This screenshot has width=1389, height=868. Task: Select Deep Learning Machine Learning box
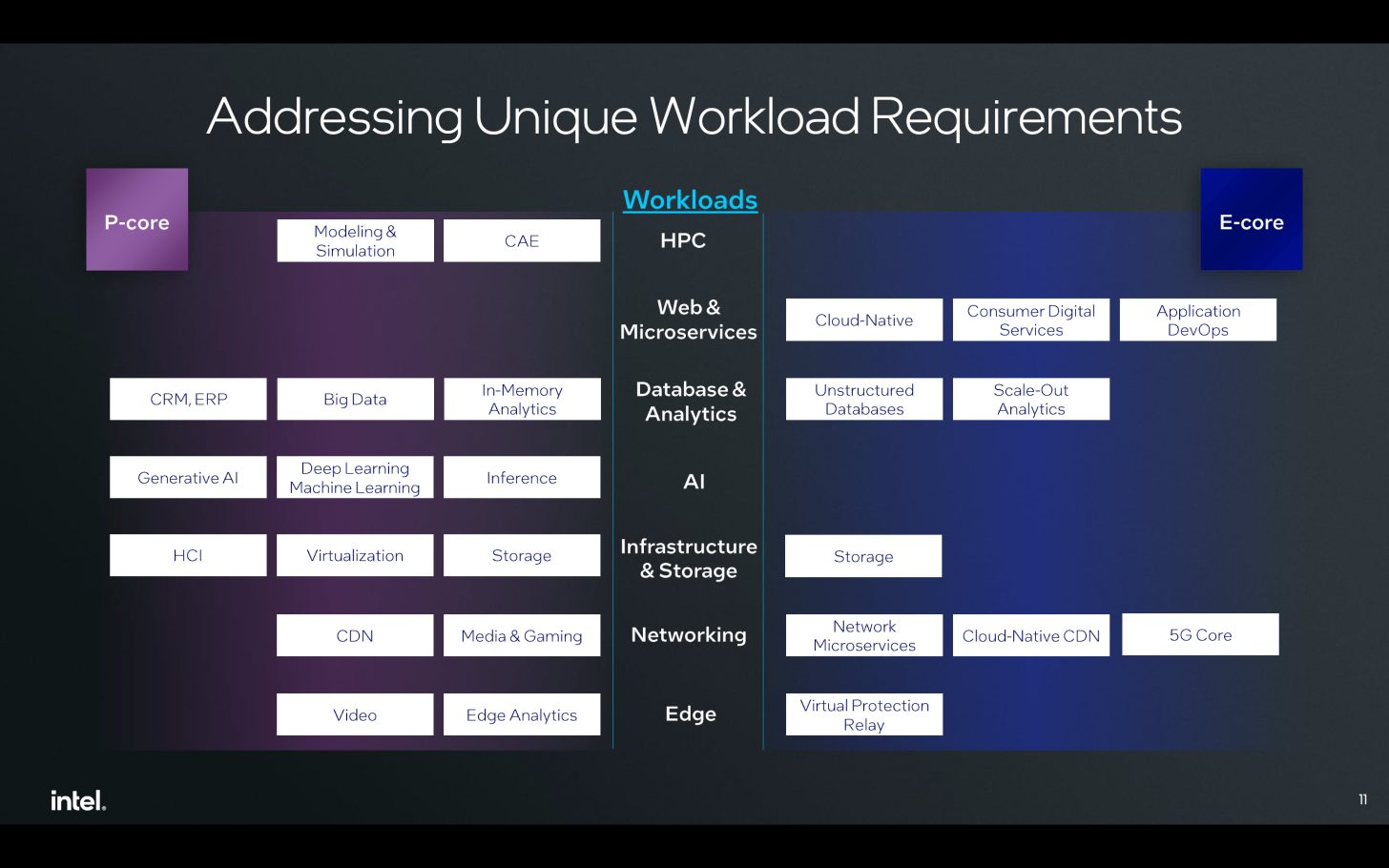[x=355, y=477]
